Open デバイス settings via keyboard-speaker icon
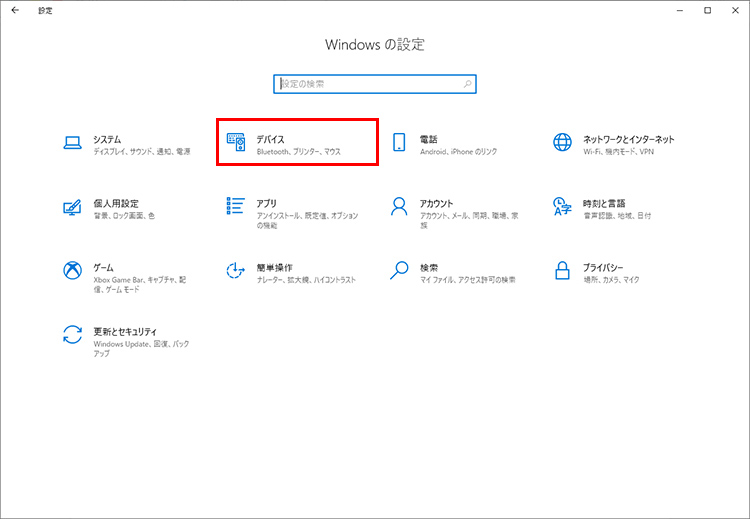This screenshot has width=750, height=519. (236, 143)
